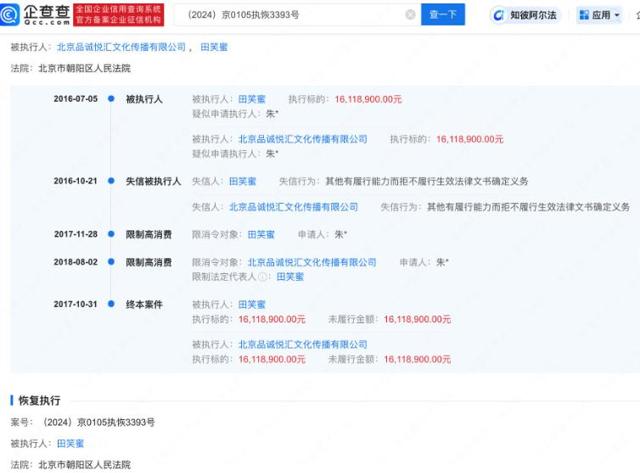Click 北京市朝阳区人民法院 text at bottom

[x=84, y=464]
